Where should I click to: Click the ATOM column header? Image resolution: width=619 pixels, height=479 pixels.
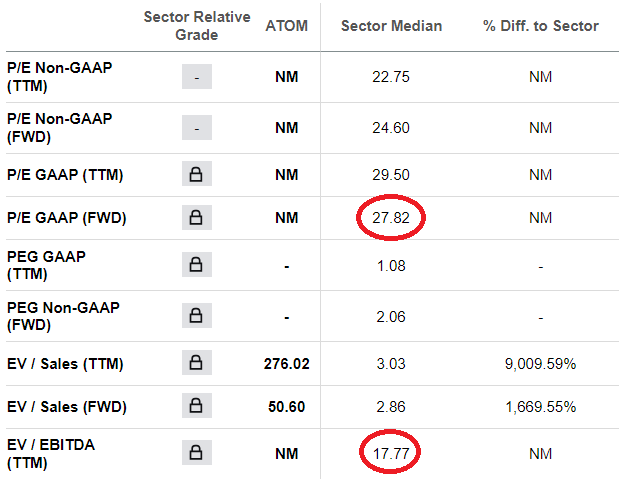(x=287, y=26)
